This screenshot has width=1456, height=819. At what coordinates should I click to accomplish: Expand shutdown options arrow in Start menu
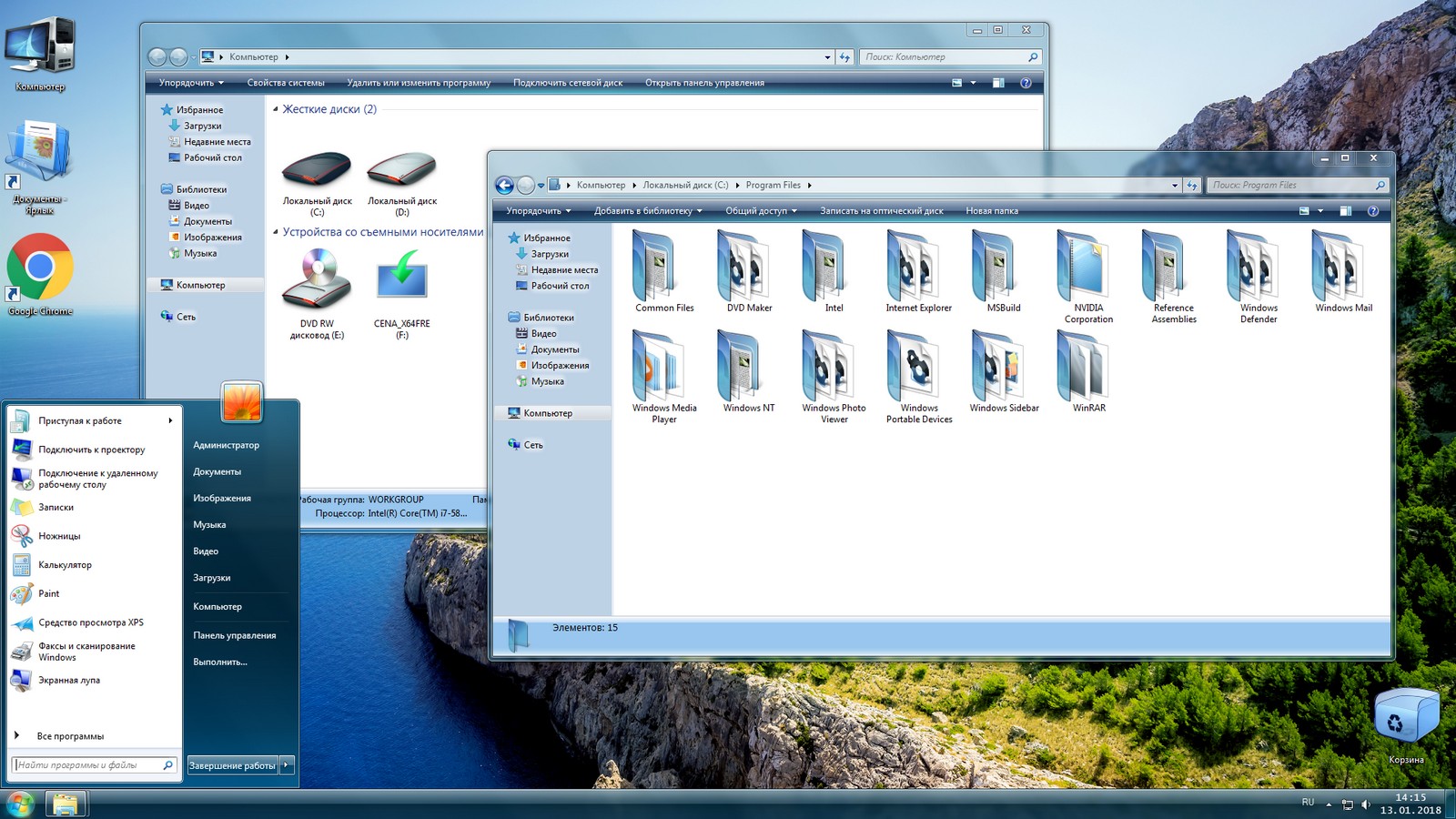point(287,765)
